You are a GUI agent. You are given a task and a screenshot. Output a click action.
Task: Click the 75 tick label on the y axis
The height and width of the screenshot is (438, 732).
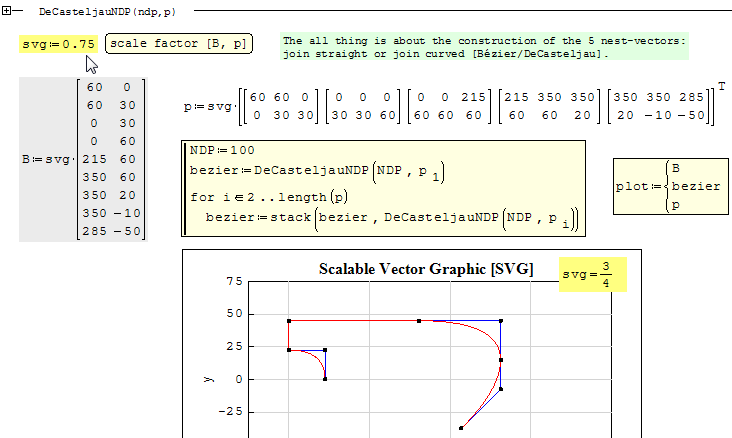[x=234, y=283]
